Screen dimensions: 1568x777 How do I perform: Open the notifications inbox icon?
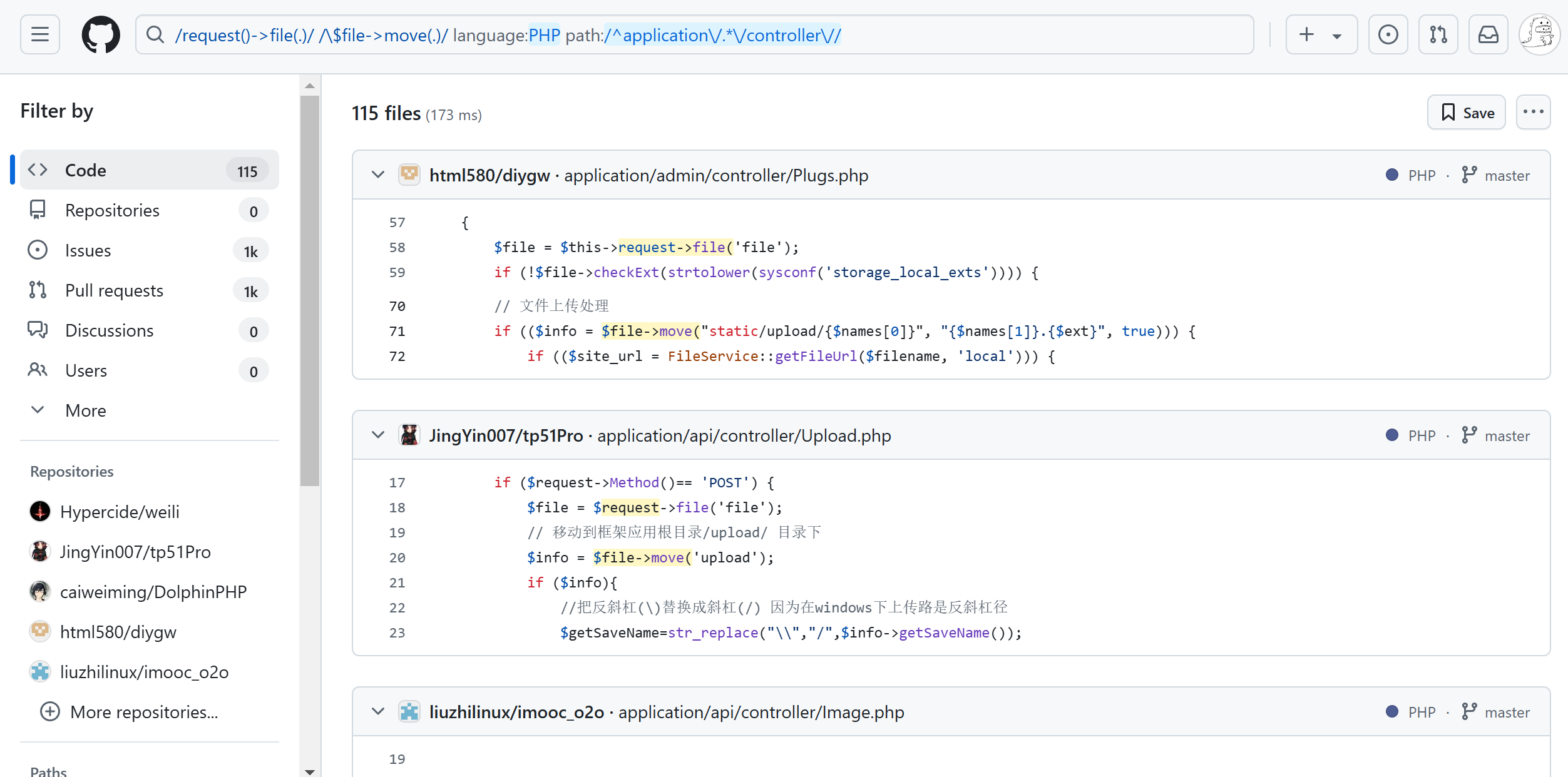(x=1488, y=34)
